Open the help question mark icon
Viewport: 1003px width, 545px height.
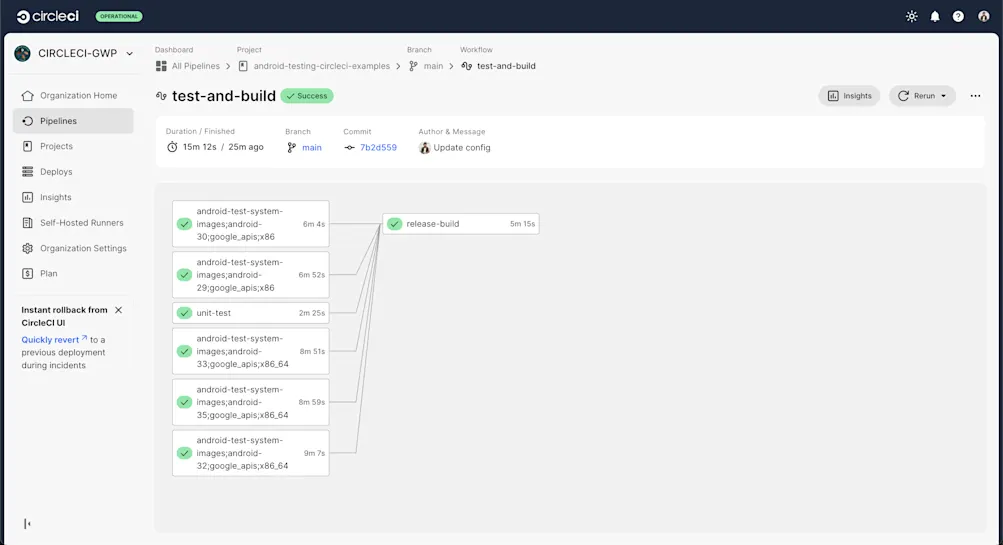958,17
